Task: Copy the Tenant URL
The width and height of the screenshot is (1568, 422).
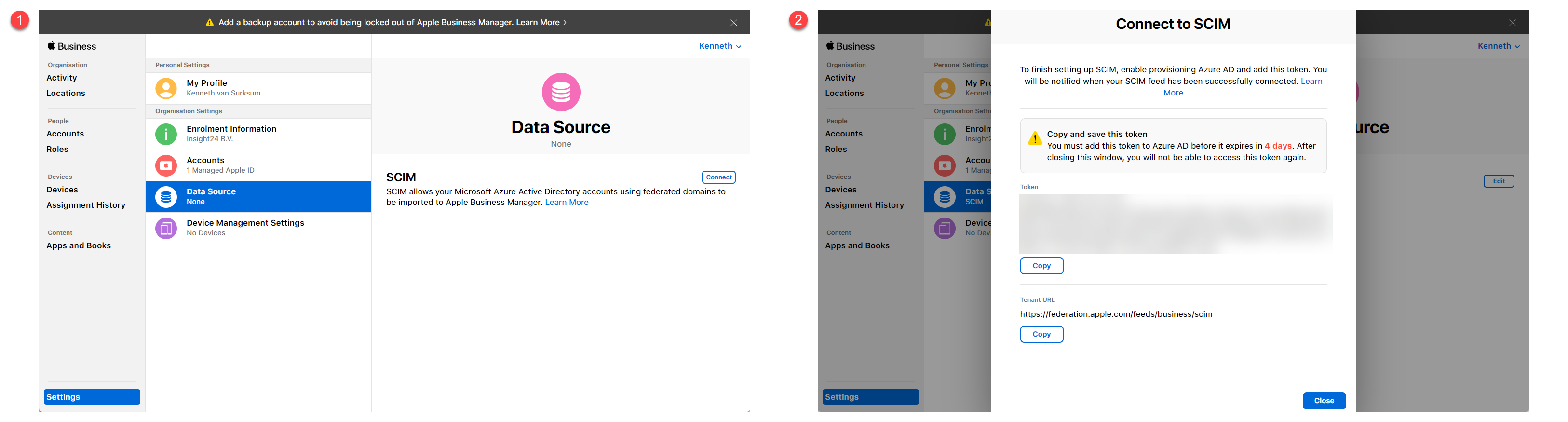Action: (x=1041, y=334)
